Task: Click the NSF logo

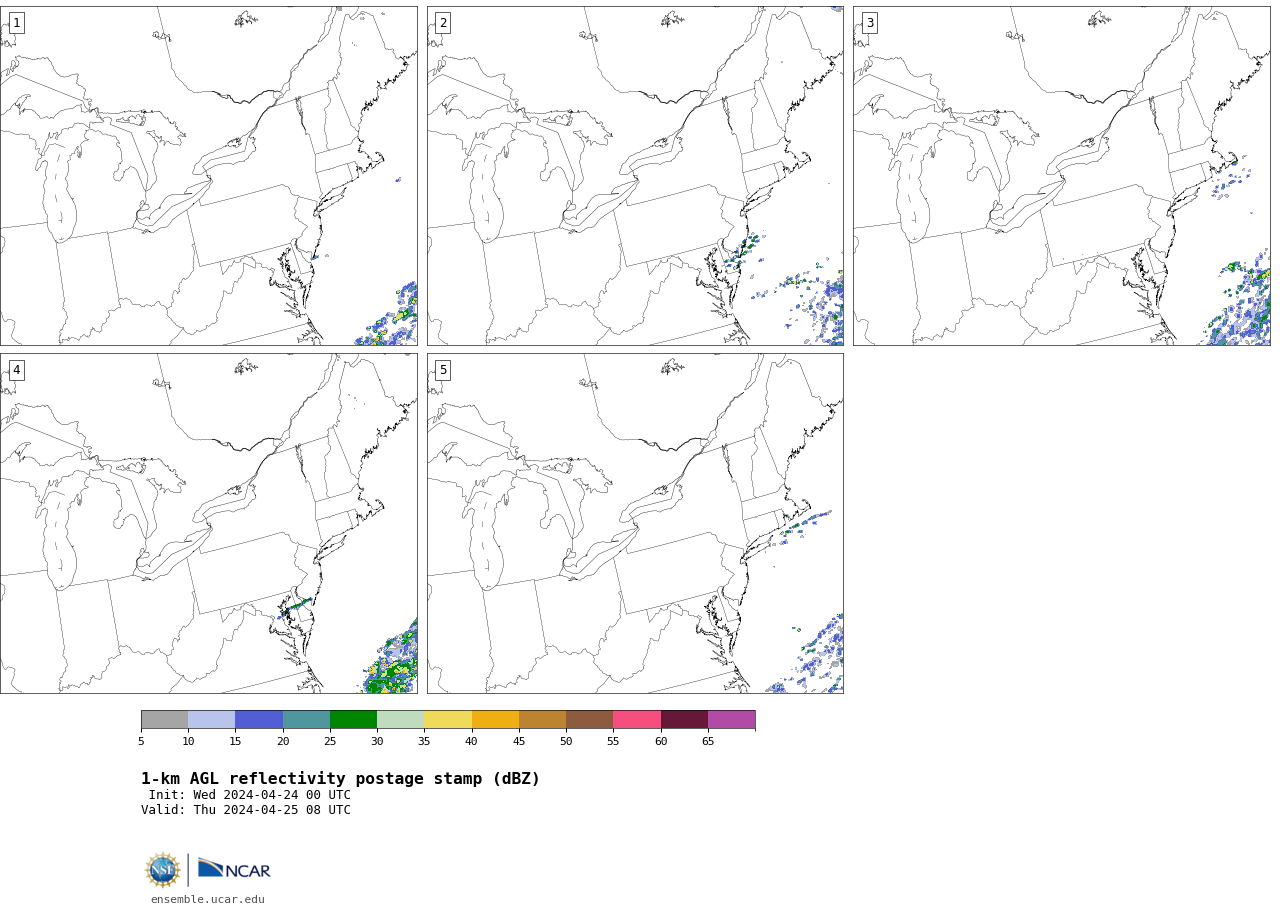Action: (162, 870)
